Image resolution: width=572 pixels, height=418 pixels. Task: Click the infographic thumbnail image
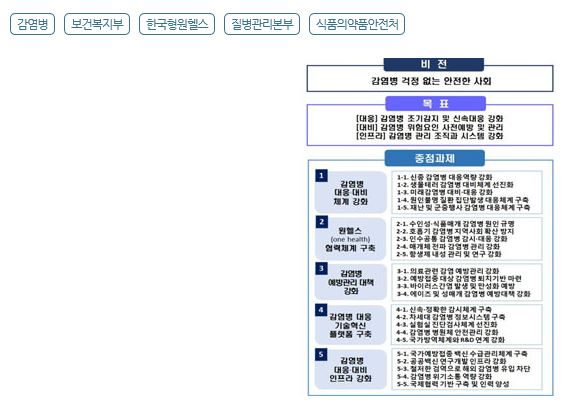tap(430, 227)
